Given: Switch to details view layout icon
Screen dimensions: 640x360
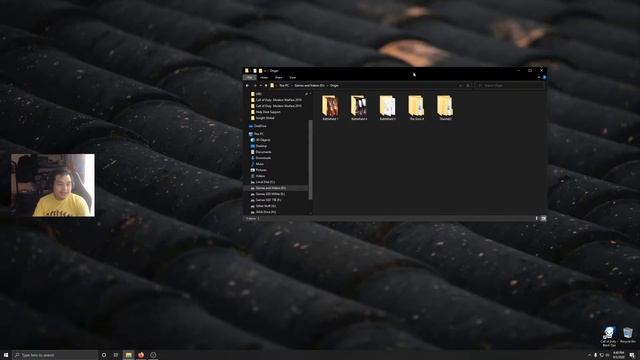Looking at the screenshot, I should pos(537,218).
